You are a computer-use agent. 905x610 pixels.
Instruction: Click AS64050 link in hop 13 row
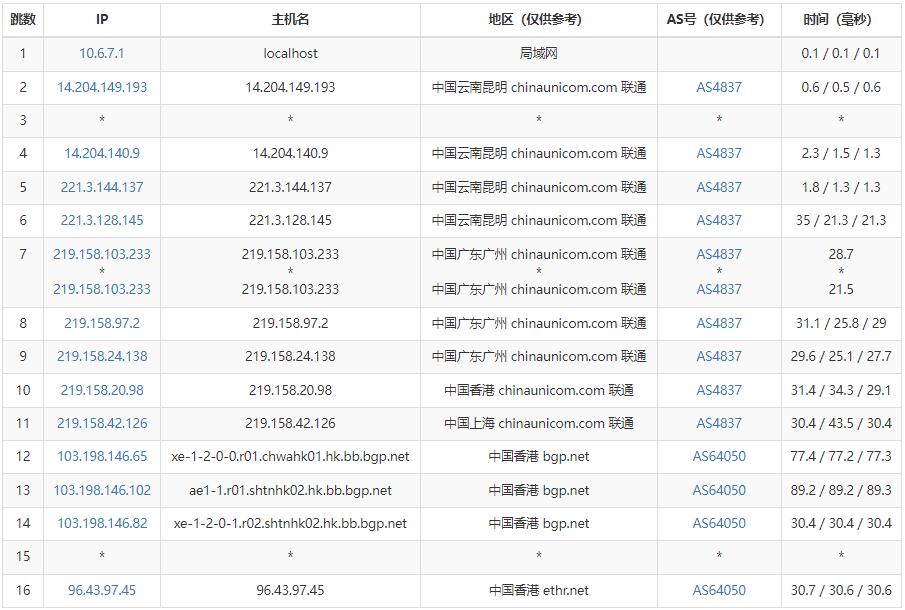[x=719, y=490]
